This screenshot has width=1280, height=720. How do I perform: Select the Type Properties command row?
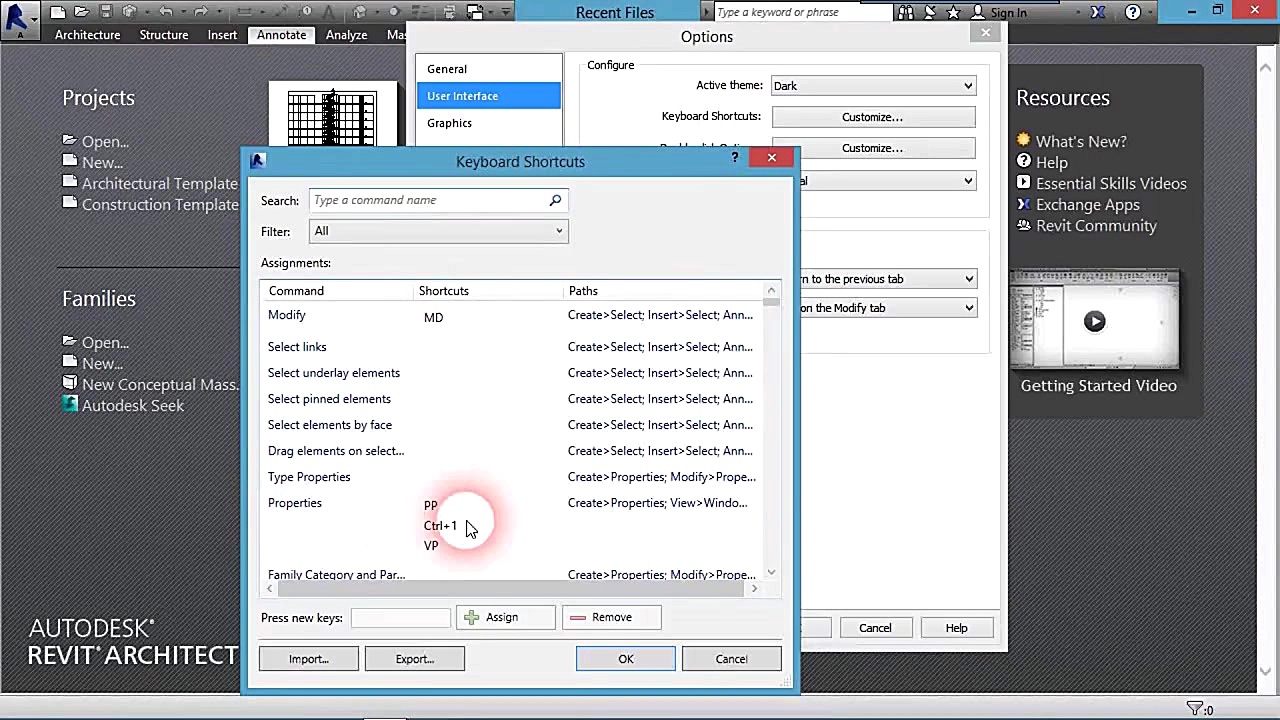click(x=309, y=477)
